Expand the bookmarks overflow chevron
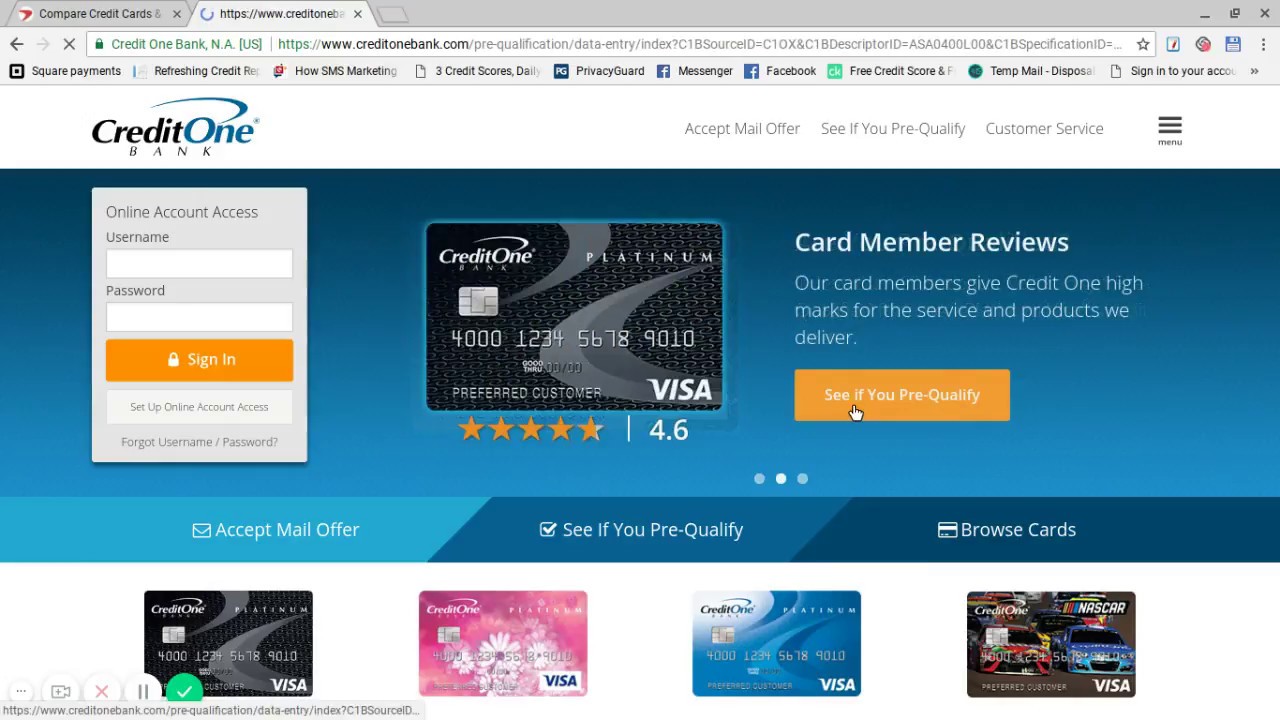1280x720 pixels. tap(1254, 71)
